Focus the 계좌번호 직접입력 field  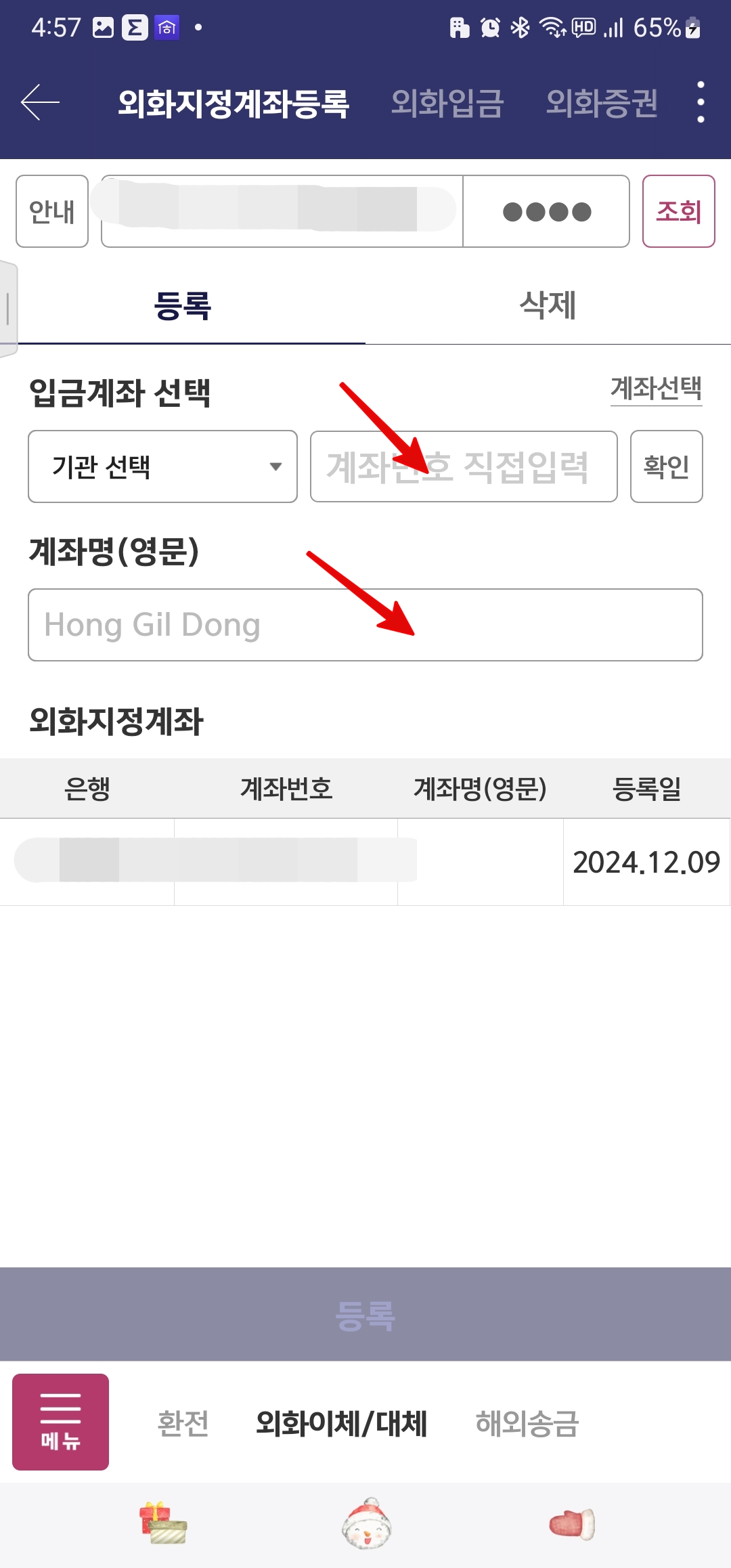[x=464, y=466]
